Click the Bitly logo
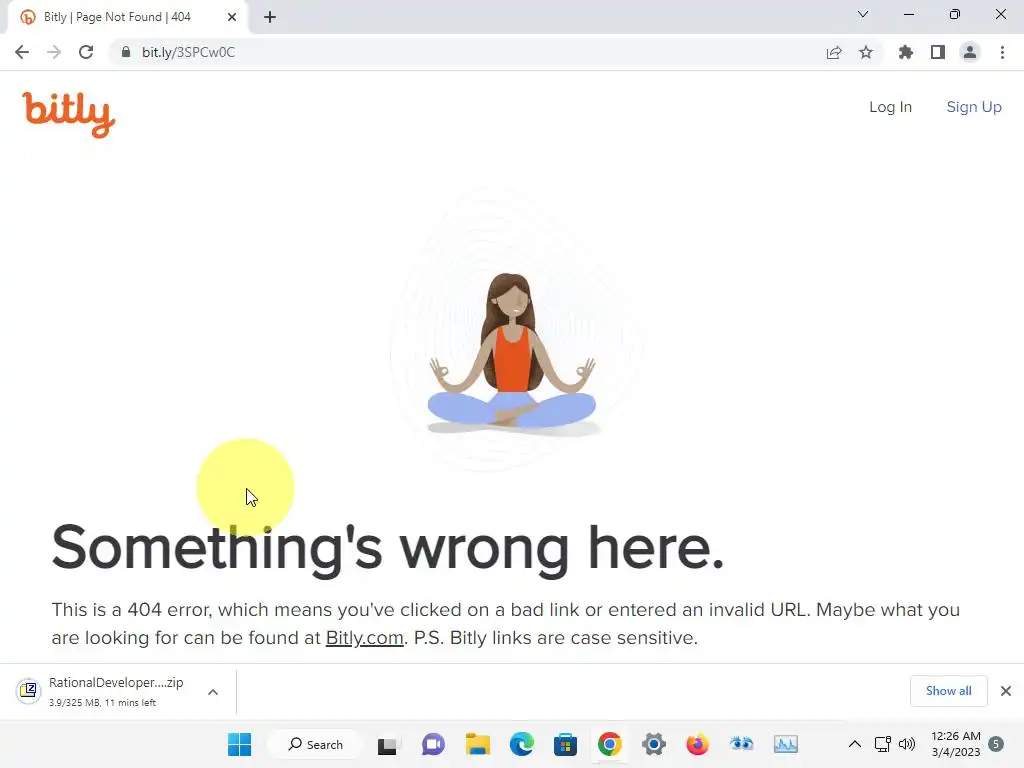 click(x=69, y=114)
